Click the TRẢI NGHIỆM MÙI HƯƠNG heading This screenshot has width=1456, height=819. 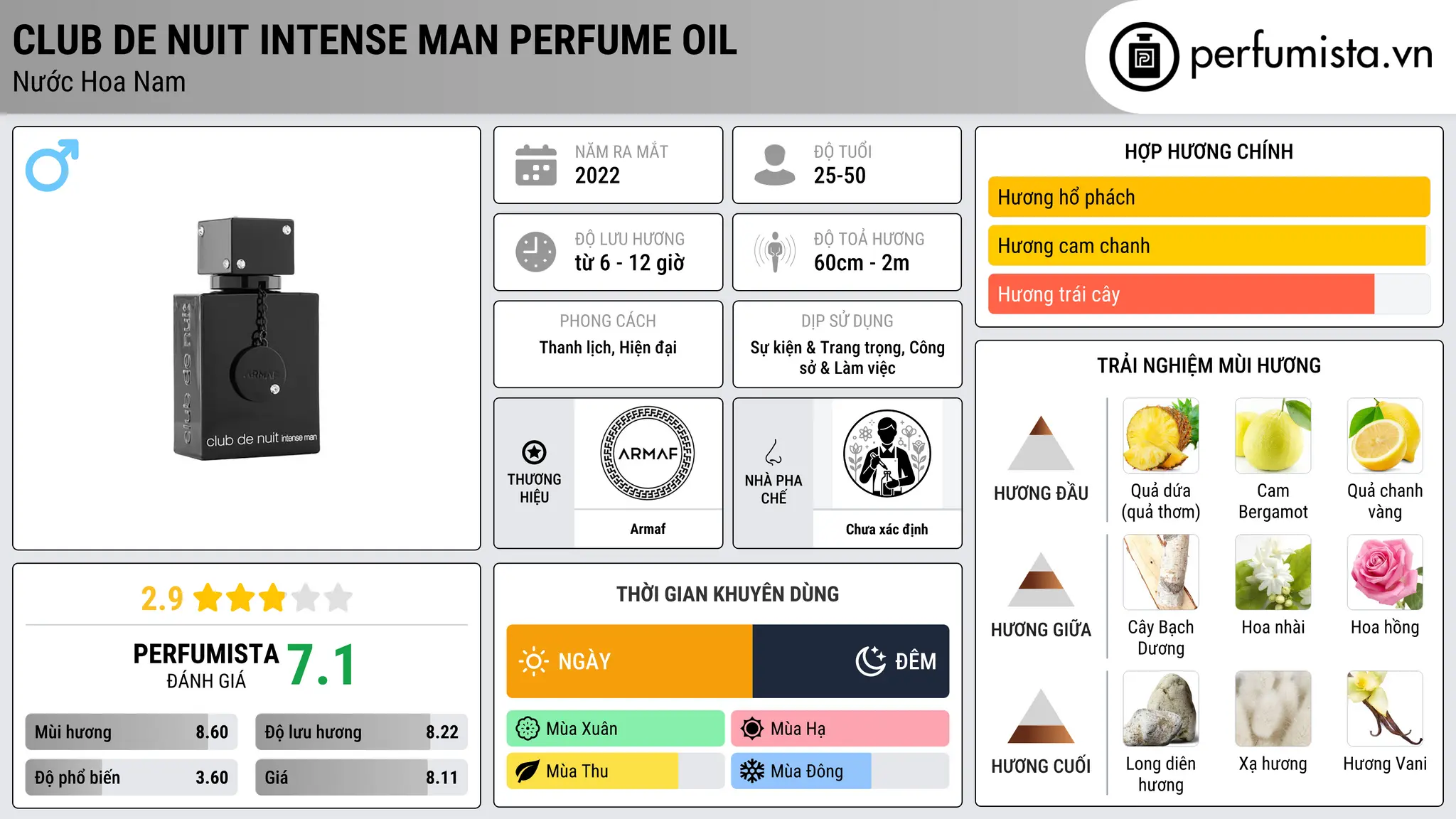[1209, 366]
